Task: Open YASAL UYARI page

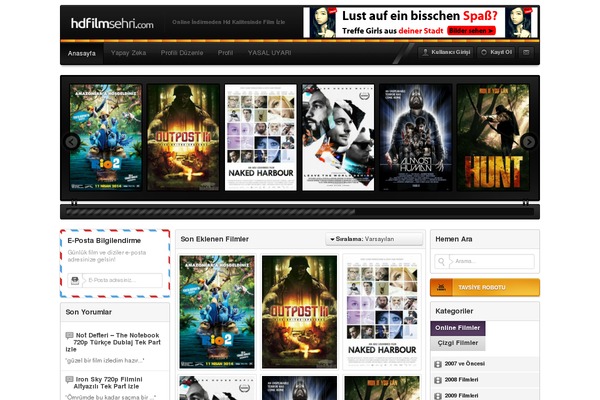Action: (x=269, y=53)
